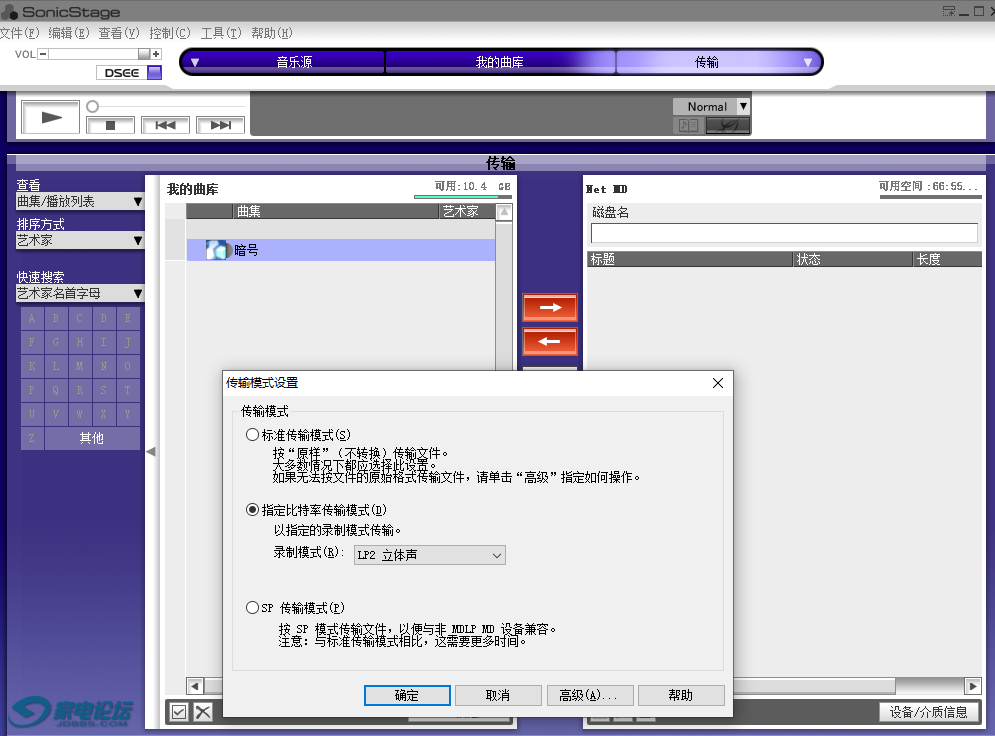Image resolution: width=995 pixels, height=736 pixels.
Task: Open the 文件 menu
Action: click(20, 32)
